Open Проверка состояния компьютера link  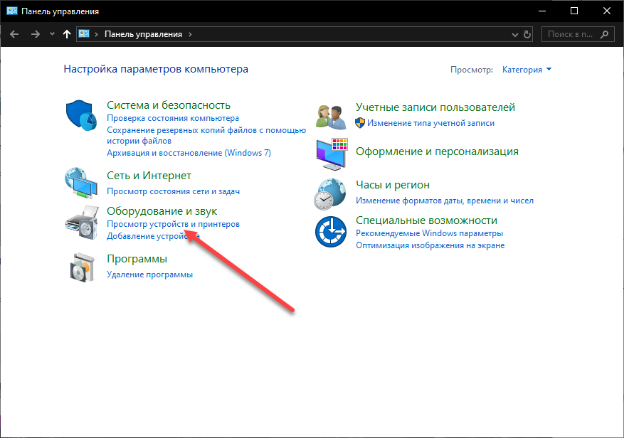click(x=173, y=118)
